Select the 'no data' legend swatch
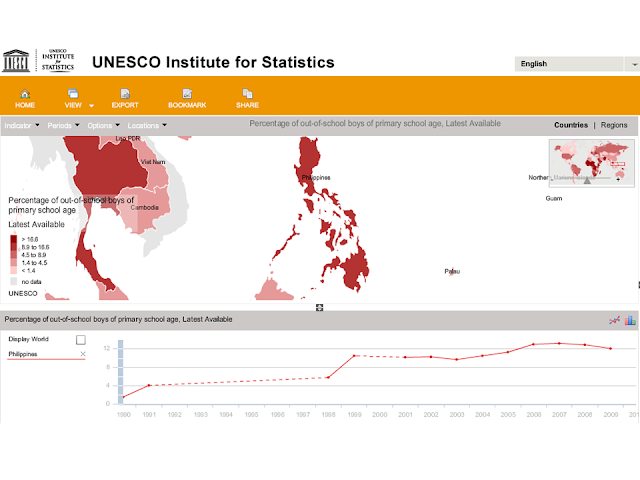 pos(14,282)
